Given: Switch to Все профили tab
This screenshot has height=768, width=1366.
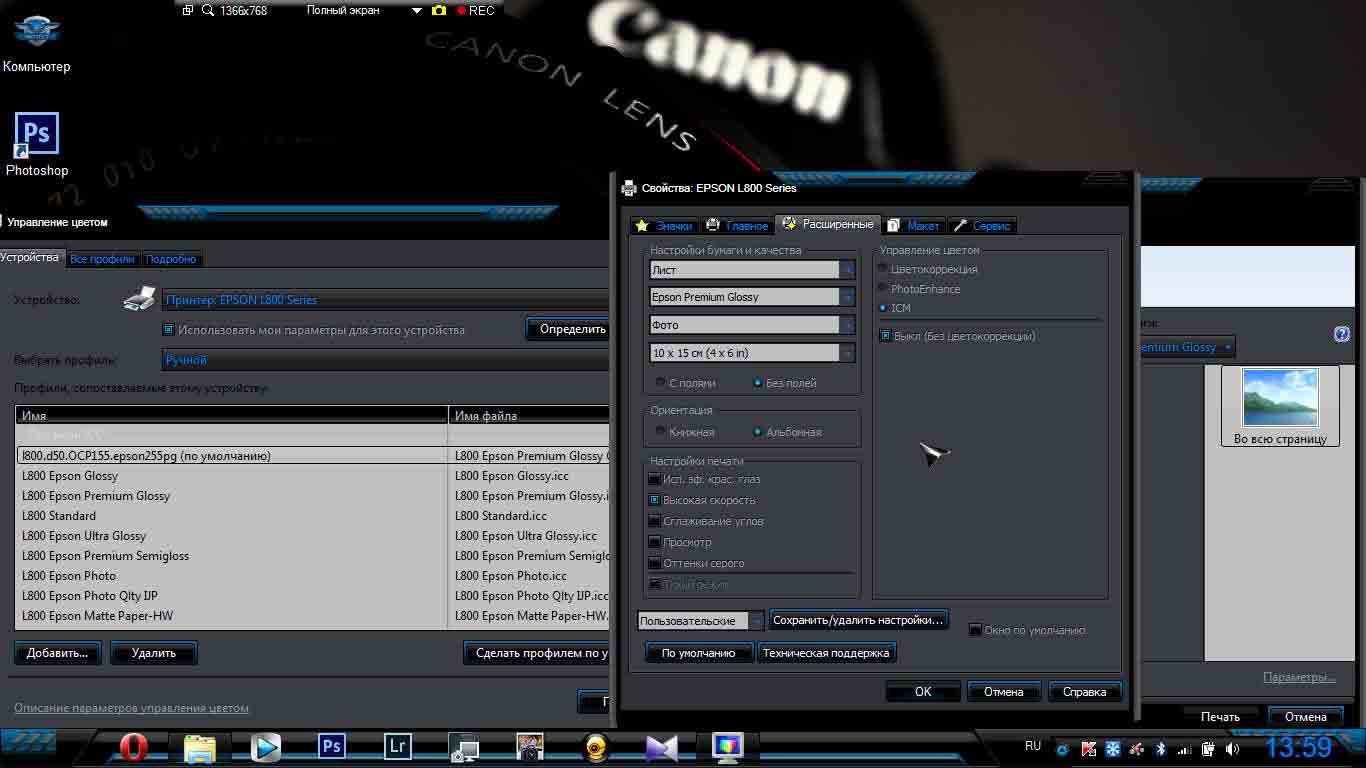Looking at the screenshot, I should point(102,259).
